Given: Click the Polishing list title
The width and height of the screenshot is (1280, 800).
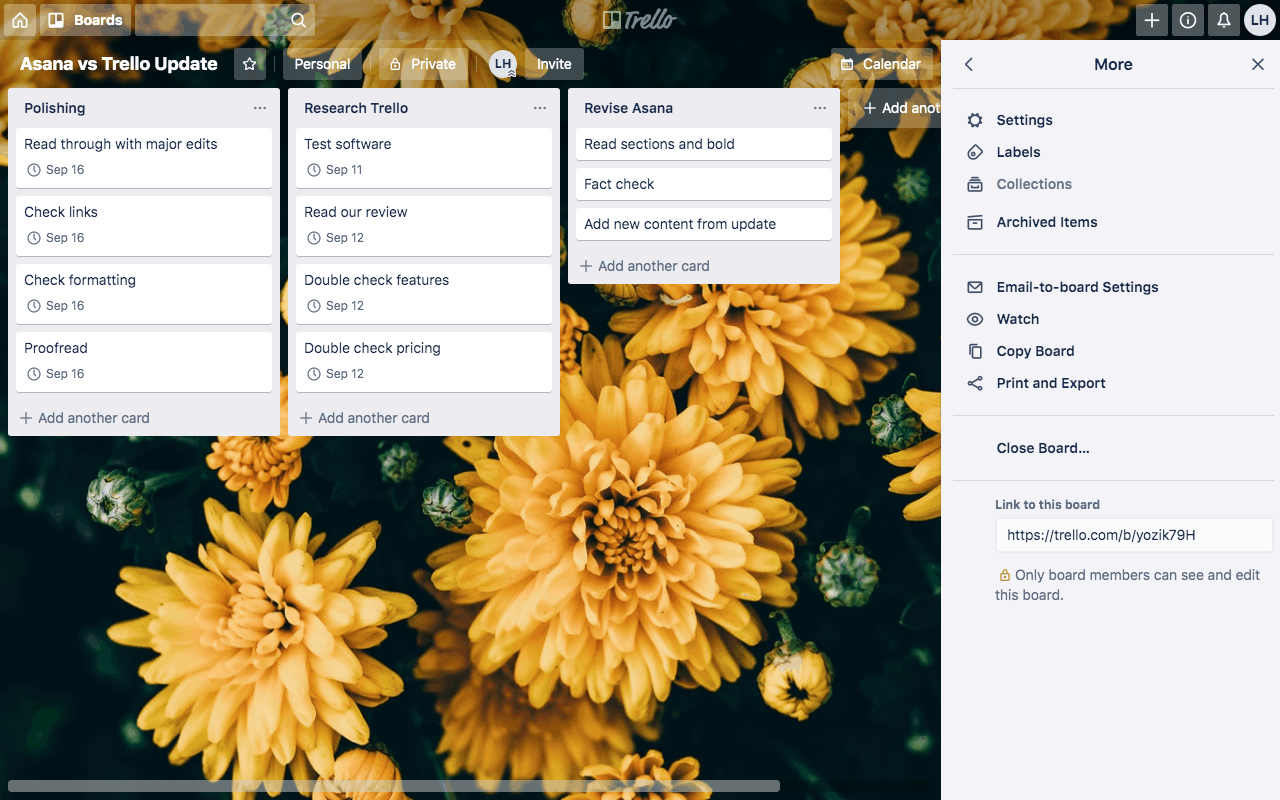Looking at the screenshot, I should pos(55,108).
